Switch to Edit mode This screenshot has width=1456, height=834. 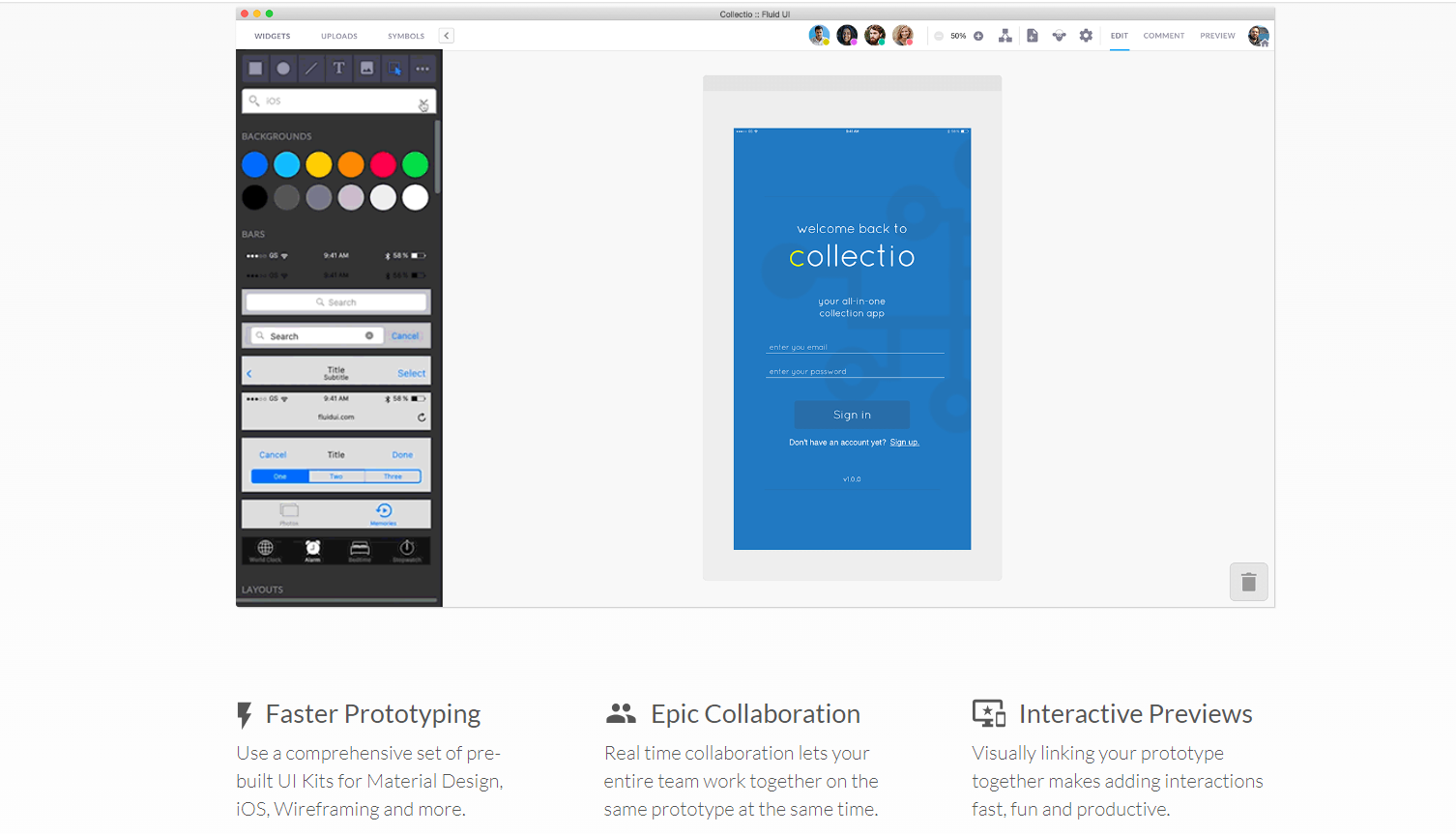[x=1120, y=36]
